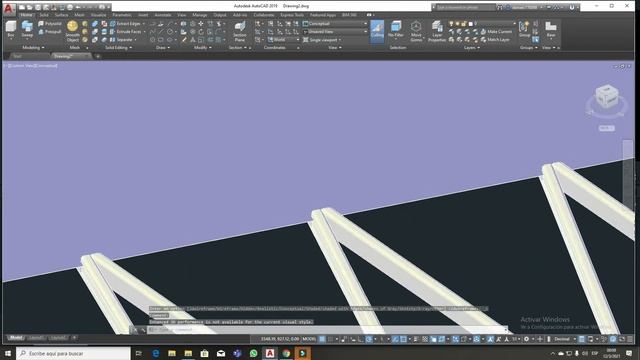The image size is (640, 360).
Task: Open Microsoft Edge from the taskbar
Action: (156, 353)
